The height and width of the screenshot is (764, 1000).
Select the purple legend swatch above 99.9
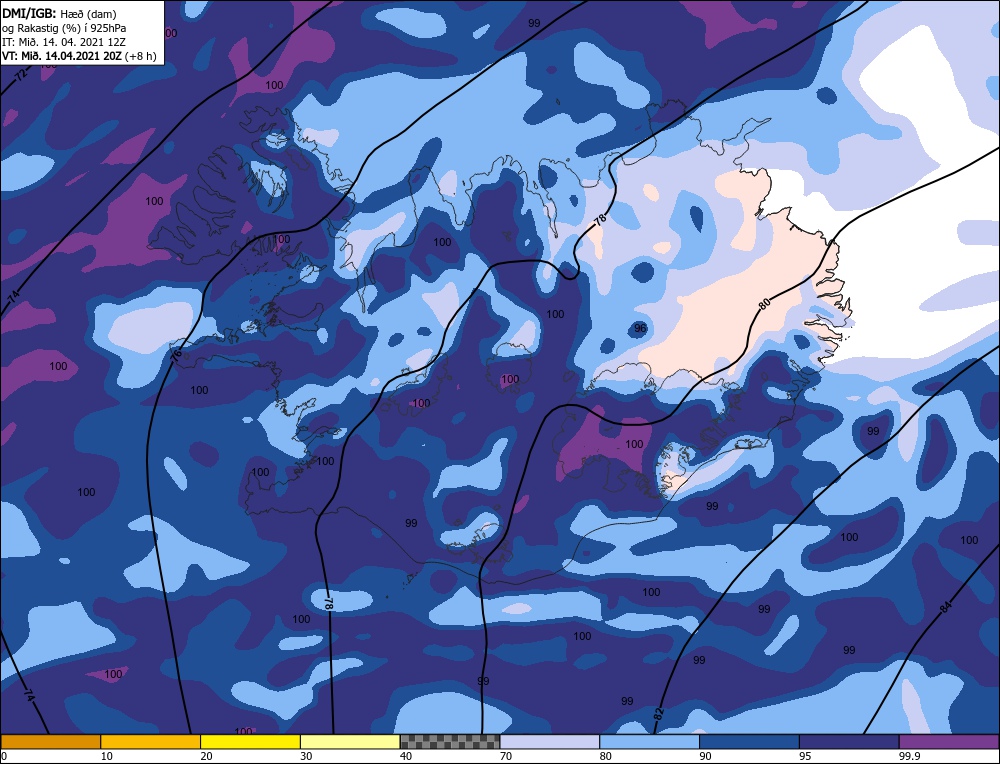(949, 741)
